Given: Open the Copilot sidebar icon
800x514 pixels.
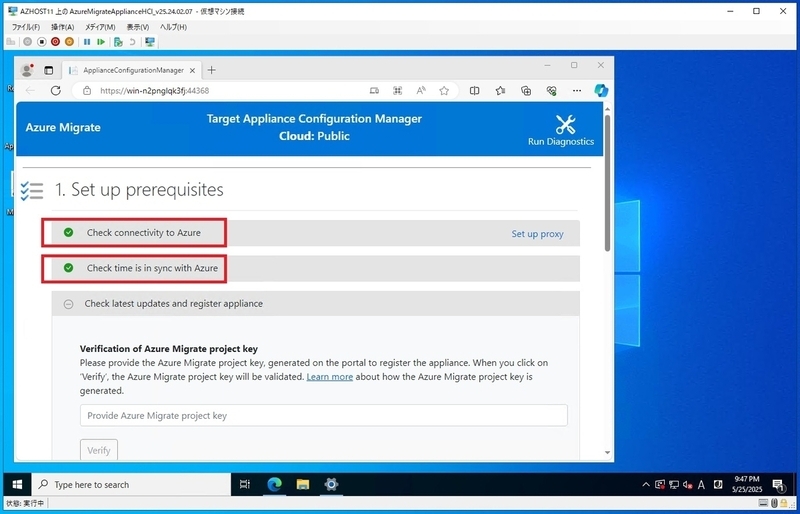Looking at the screenshot, I should (x=601, y=90).
